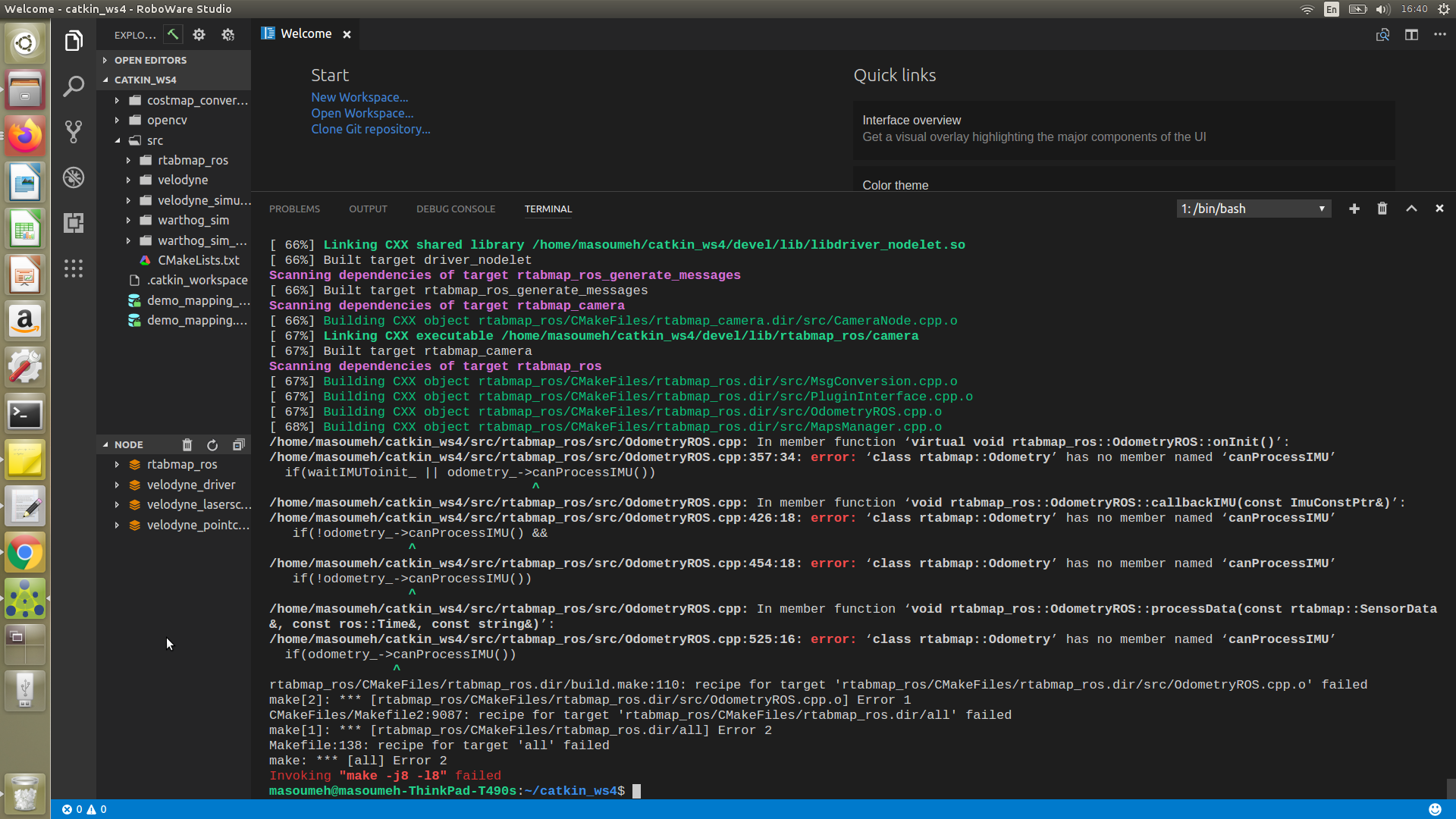
Task: Switch to the DEBUG CONSOLE tab
Action: [455, 209]
